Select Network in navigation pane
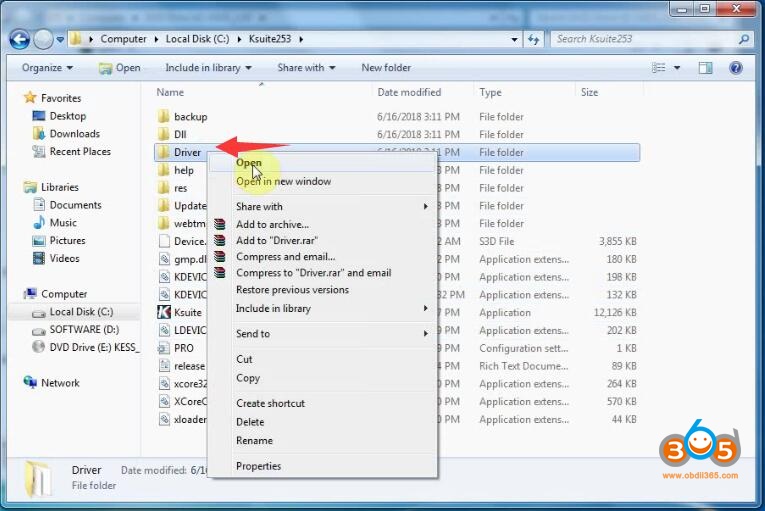 (60, 383)
